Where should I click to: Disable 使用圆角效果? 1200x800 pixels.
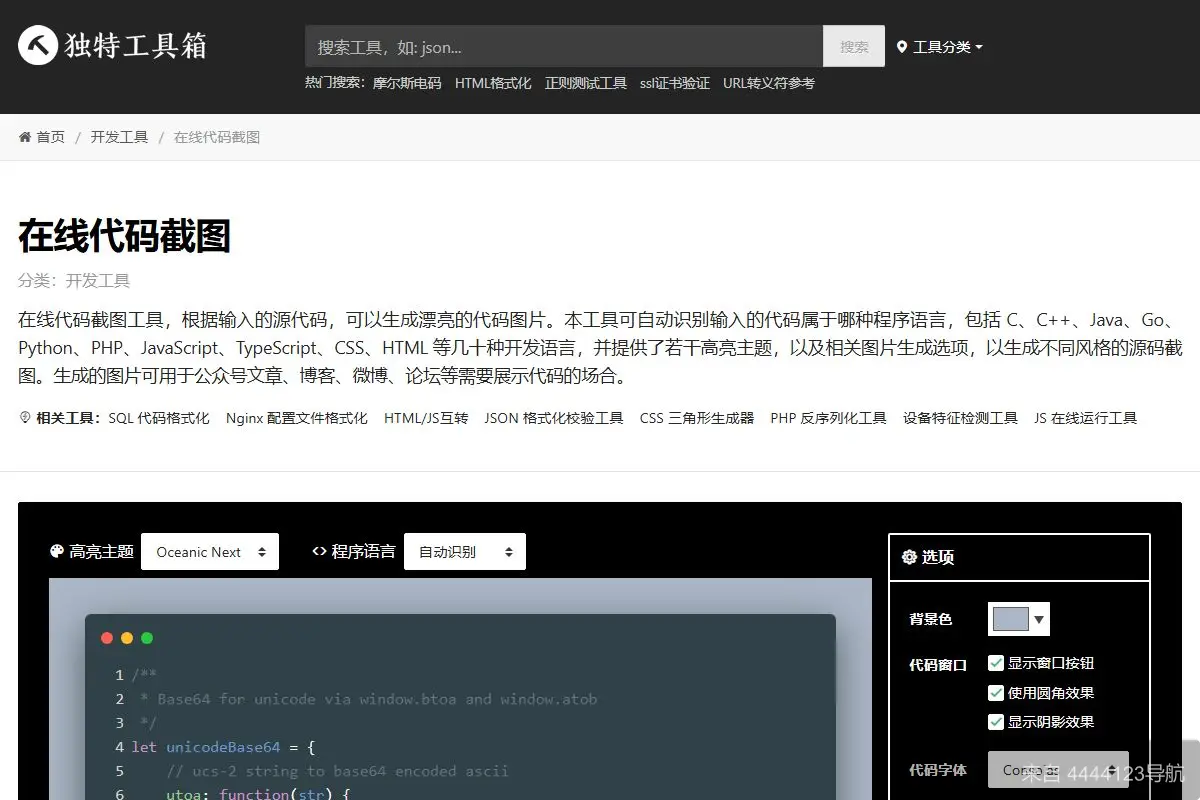coord(995,693)
